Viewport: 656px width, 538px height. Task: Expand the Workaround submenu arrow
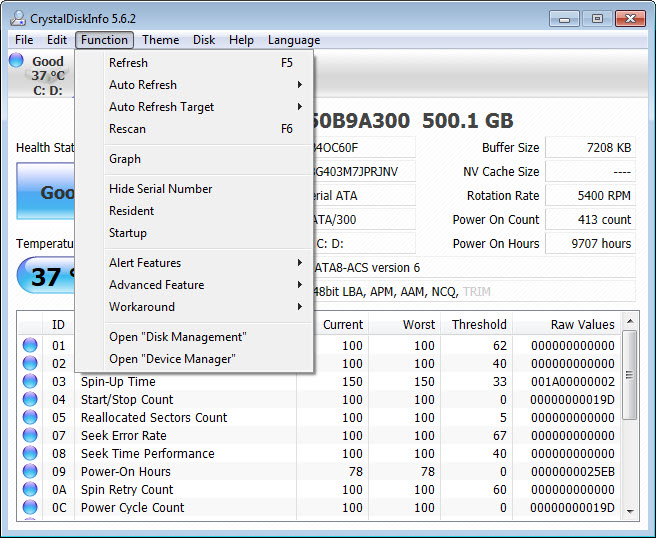pos(300,306)
